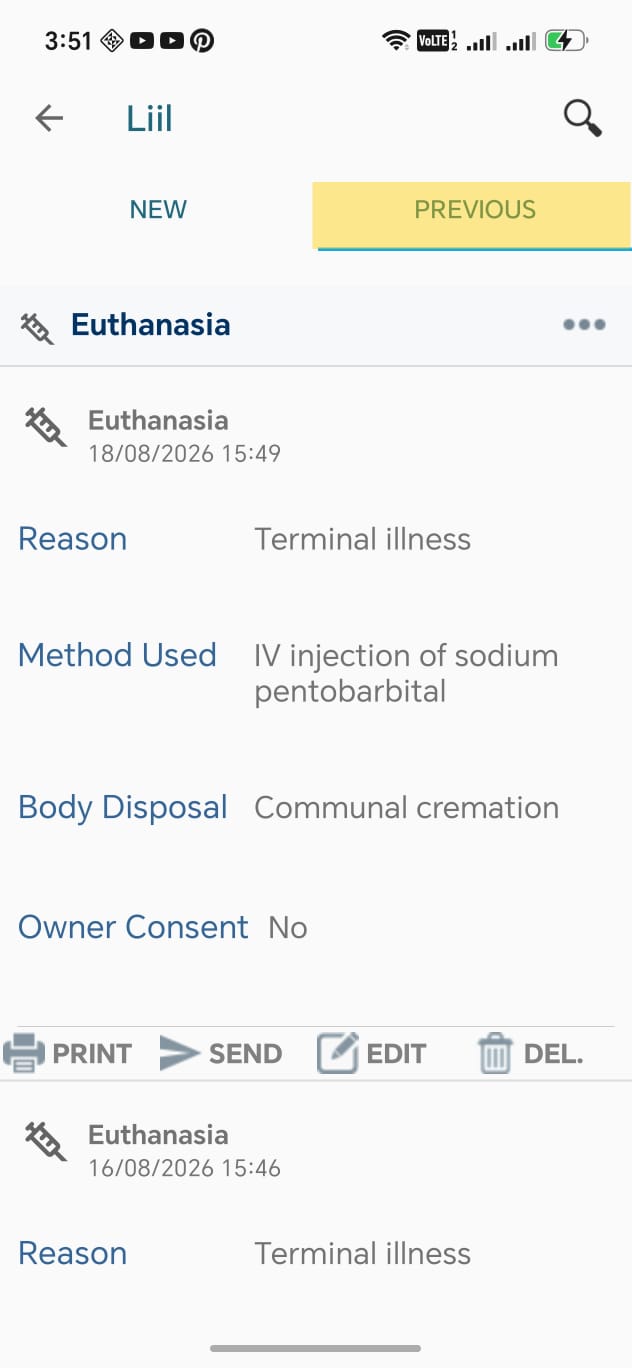632x1368 pixels.
Task: Tap the Pinterest notification icon in status bar
Action: [x=202, y=41]
